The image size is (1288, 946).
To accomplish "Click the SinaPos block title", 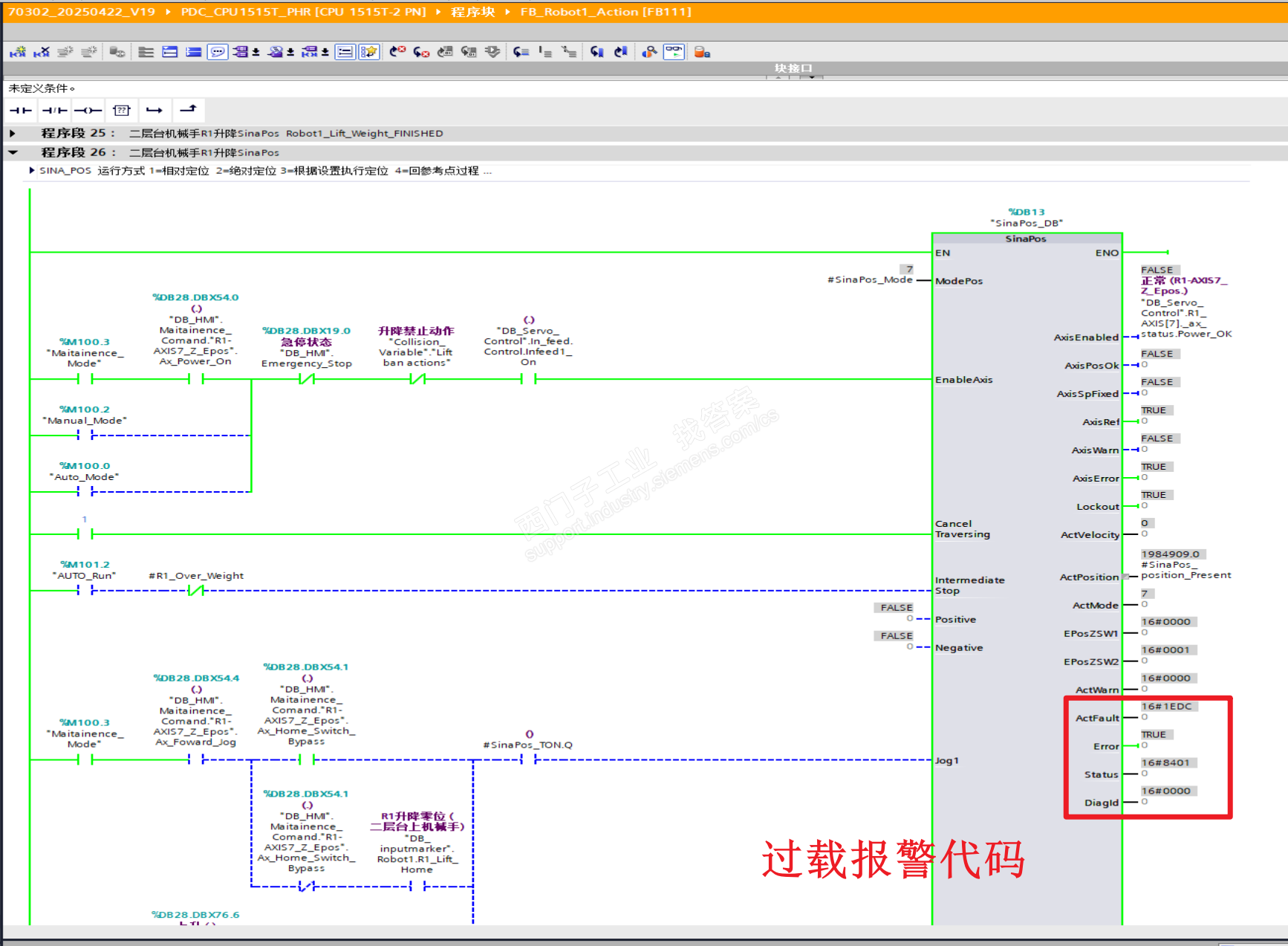I will 1026,239.
